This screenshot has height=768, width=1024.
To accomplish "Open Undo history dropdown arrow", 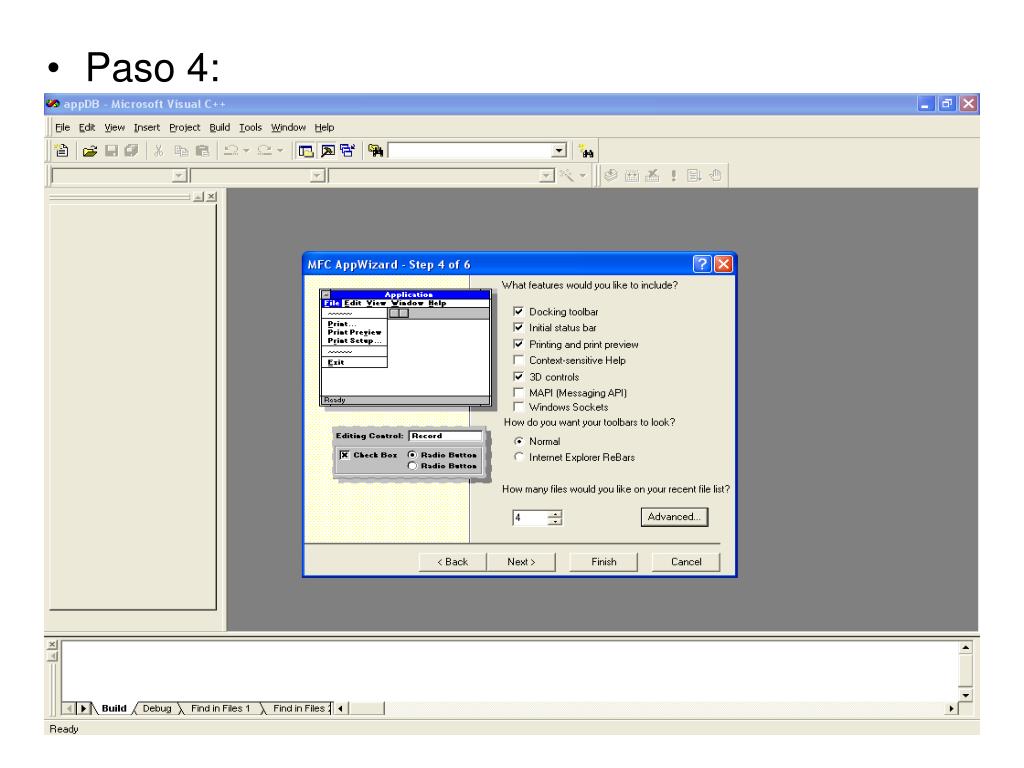I will point(246,151).
